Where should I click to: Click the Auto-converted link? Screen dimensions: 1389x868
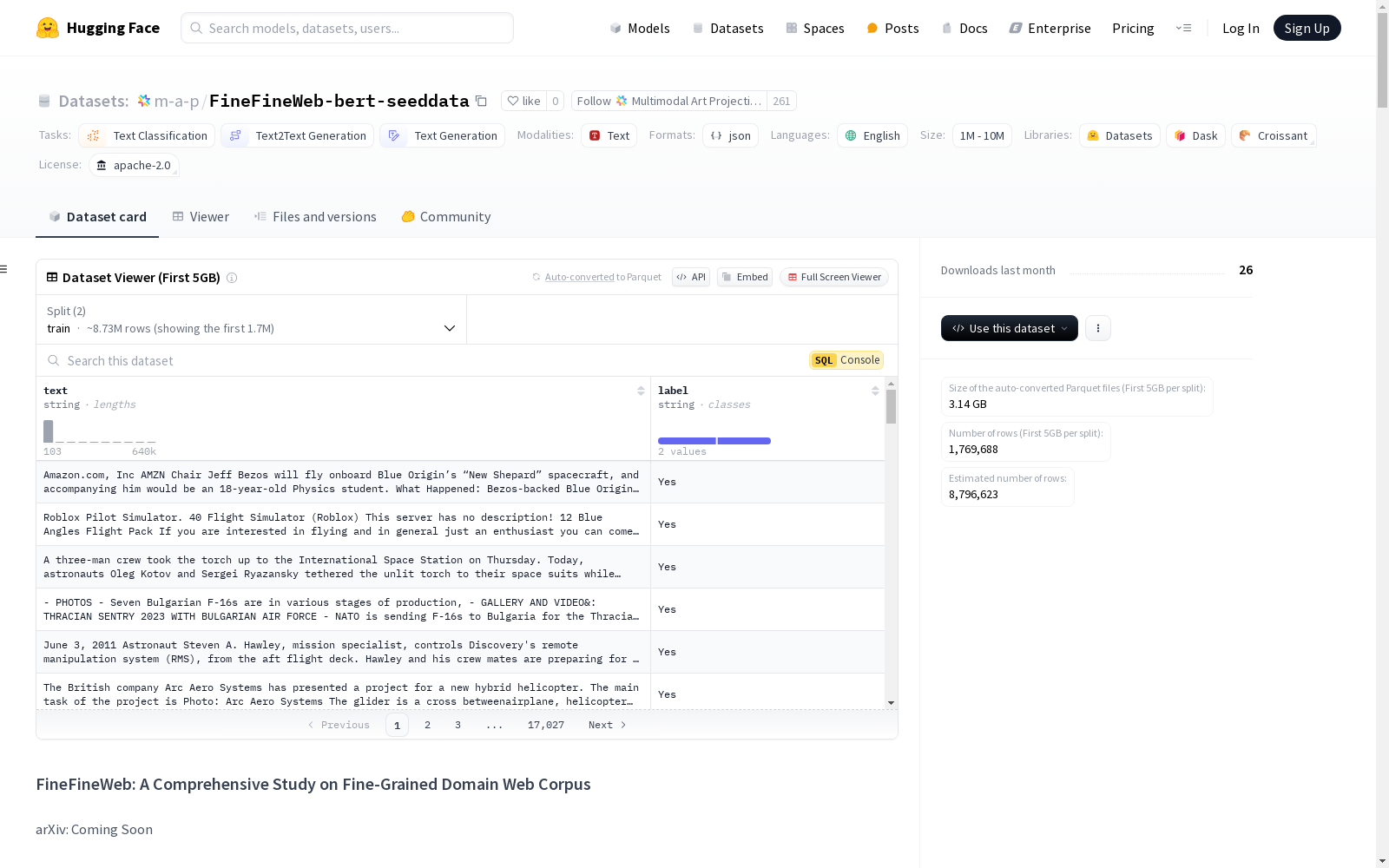pos(579,277)
